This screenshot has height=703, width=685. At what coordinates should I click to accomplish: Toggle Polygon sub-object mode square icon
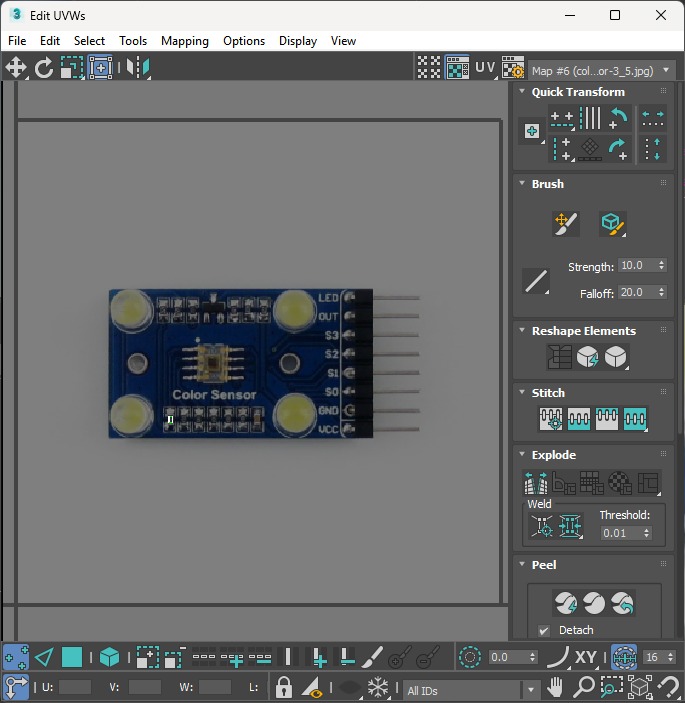(72, 658)
